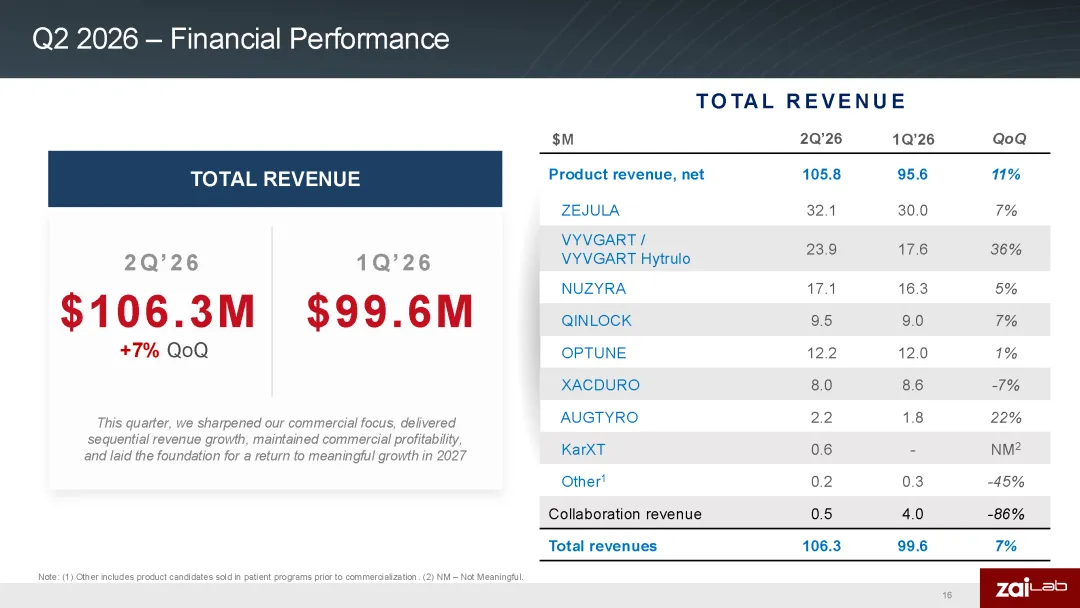1080x608 pixels.
Task: Click the QINLOCK row label
Action: (596, 321)
